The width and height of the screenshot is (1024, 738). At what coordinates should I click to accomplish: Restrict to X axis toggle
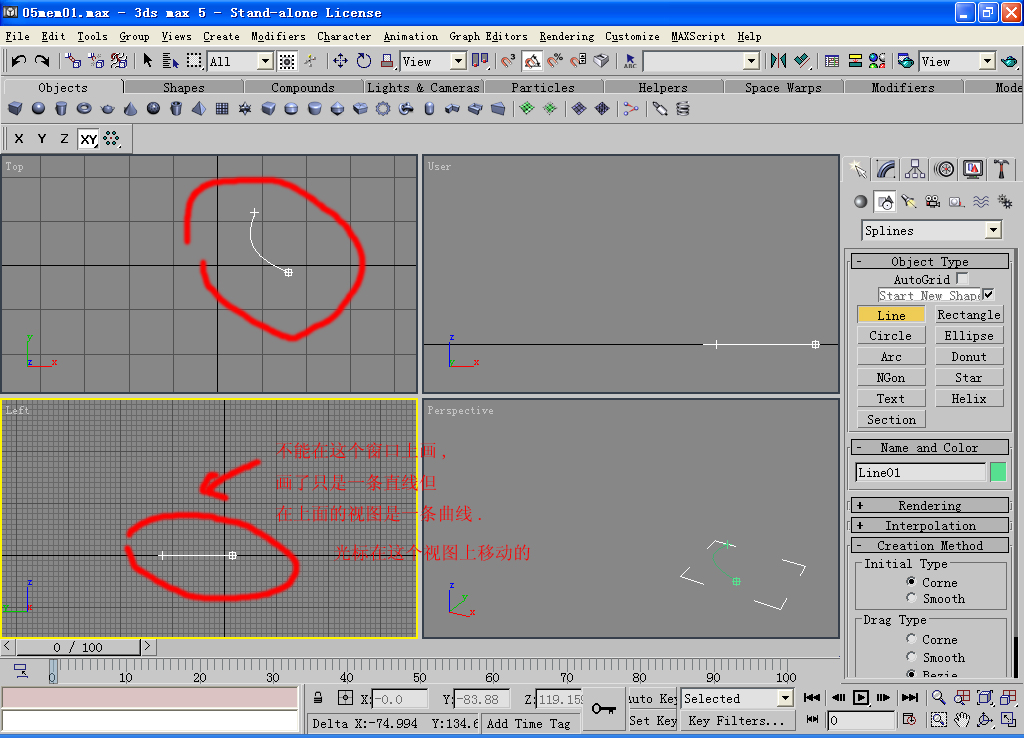tap(19, 138)
